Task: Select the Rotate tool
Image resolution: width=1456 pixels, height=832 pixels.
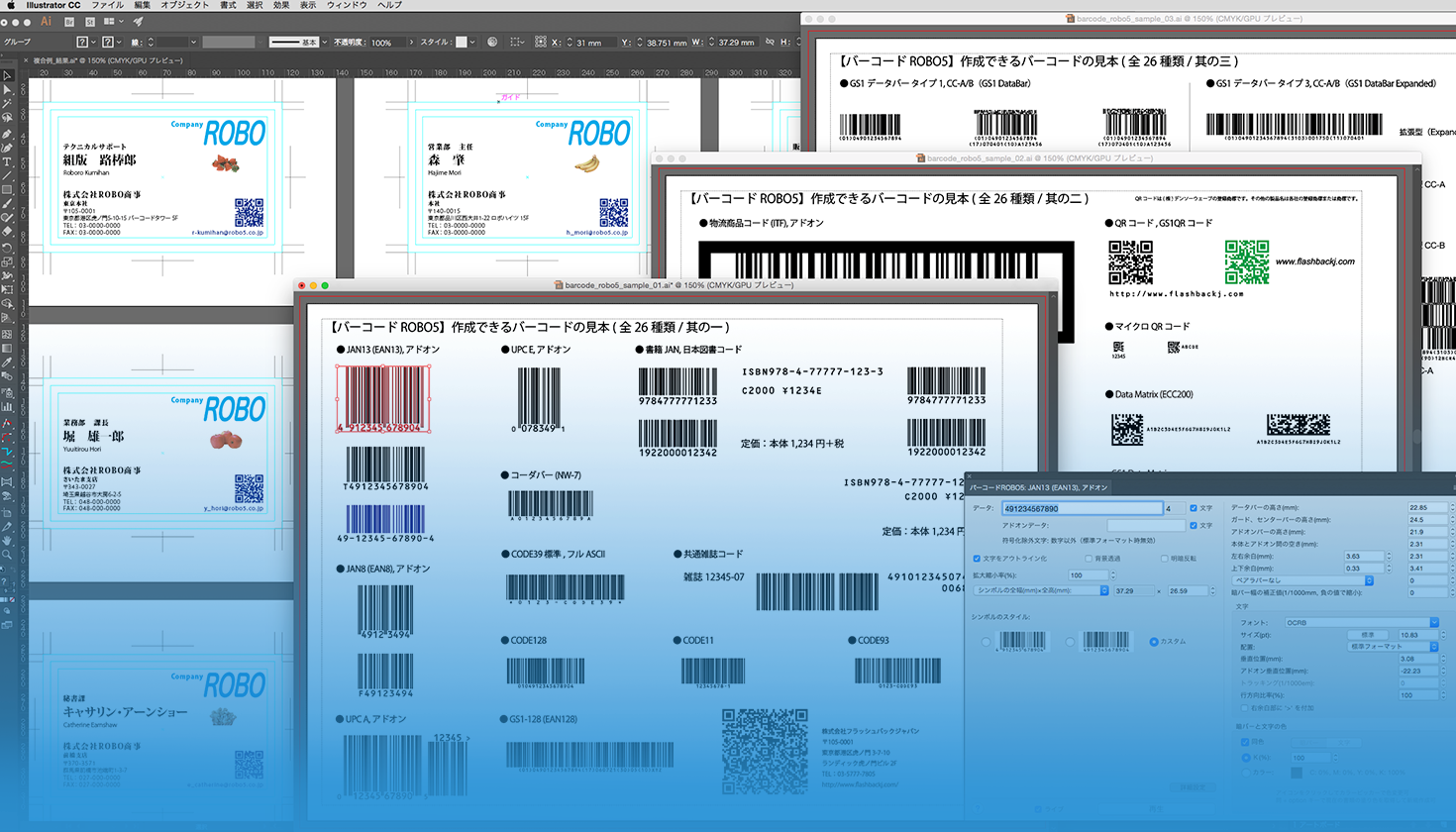Action: [7, 247]
